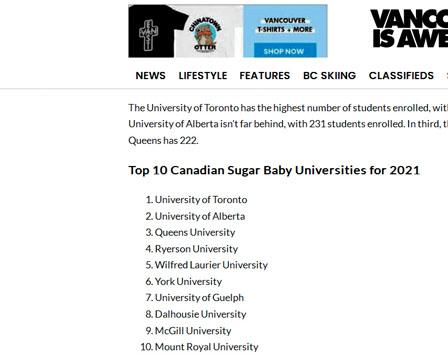Click the Queens University list entry
The width and height of the screenshot is (448, 363).
pos(195,232)
